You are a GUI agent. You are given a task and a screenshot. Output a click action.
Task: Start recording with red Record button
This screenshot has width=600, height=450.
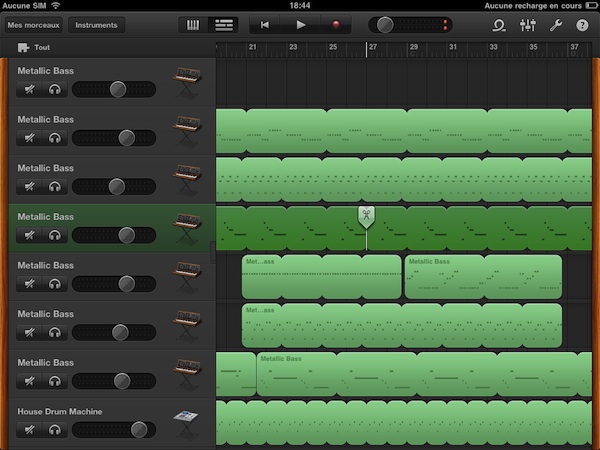coord(336,25)
